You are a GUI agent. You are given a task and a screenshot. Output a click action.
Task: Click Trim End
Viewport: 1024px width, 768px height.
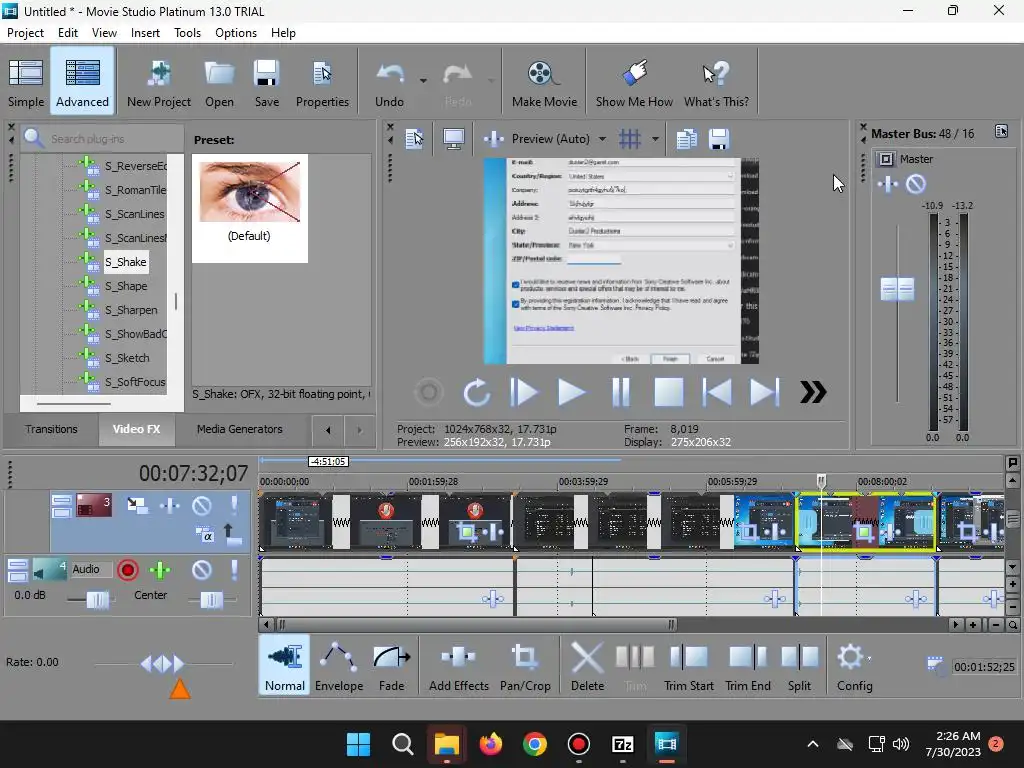(748, 666)
